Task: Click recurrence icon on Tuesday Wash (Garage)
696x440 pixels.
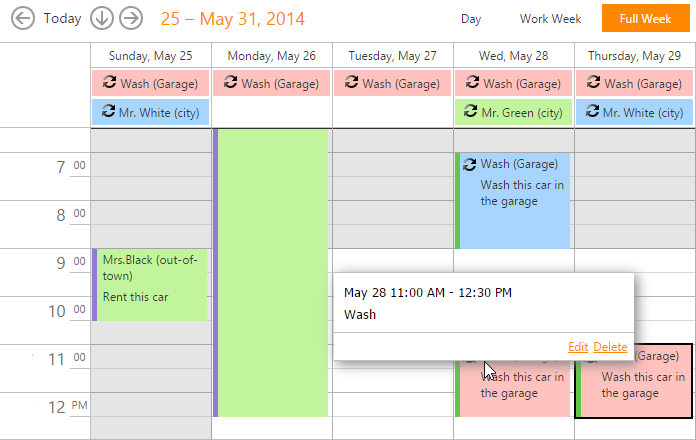Action: tap(352, 83)
